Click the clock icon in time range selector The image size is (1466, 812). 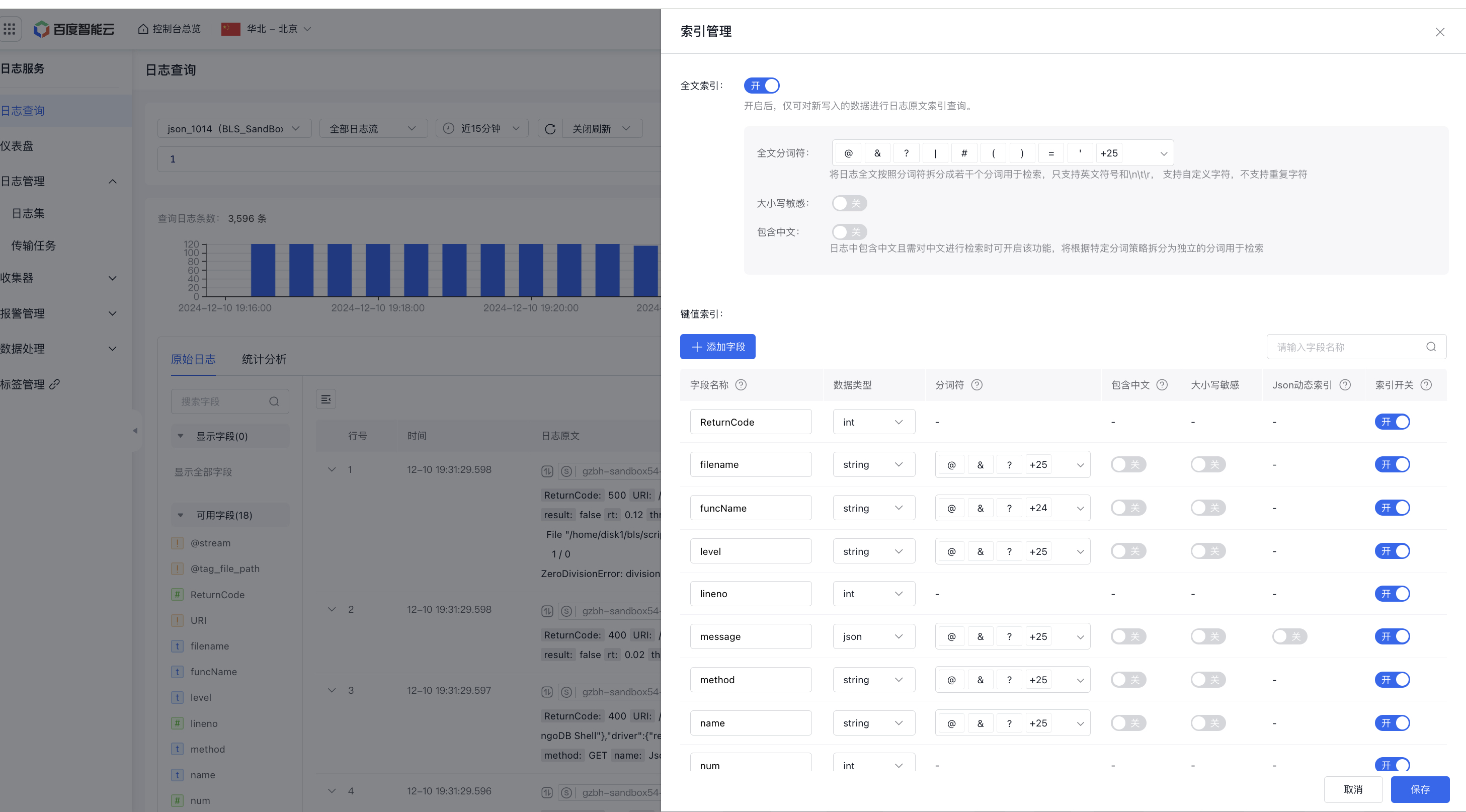(449, 129)
